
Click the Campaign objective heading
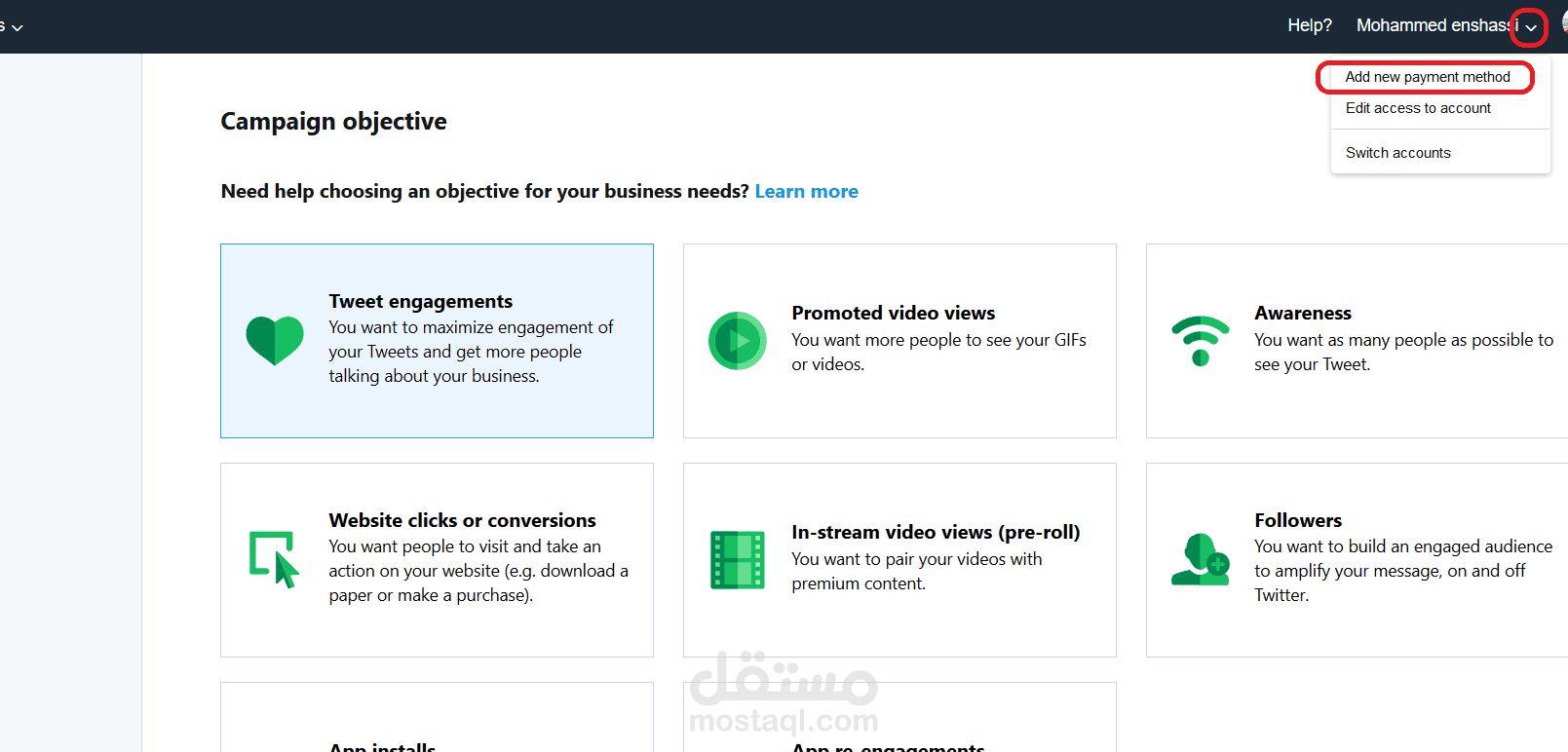pyautogui.click(x=333, y=122)
